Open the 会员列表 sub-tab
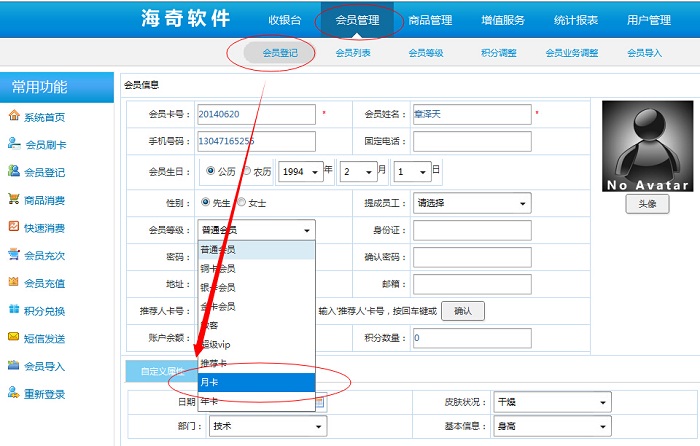The width and height of the screenshot is (700, 446). (x=352, y=53)
